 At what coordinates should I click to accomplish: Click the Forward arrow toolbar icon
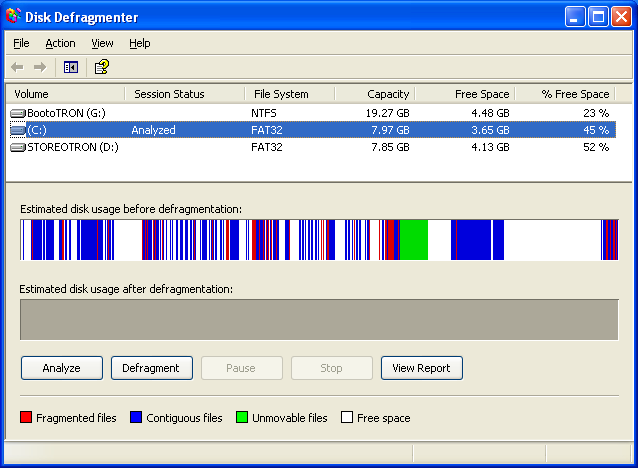40,67
